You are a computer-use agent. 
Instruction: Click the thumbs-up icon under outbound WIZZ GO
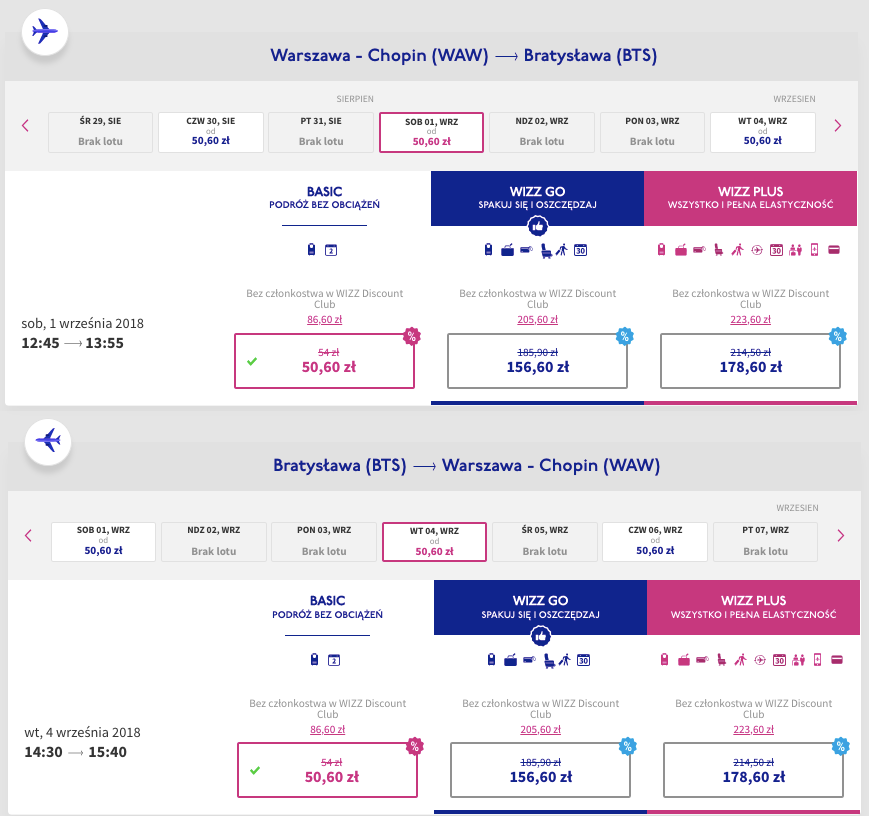(x=537, y=227)
